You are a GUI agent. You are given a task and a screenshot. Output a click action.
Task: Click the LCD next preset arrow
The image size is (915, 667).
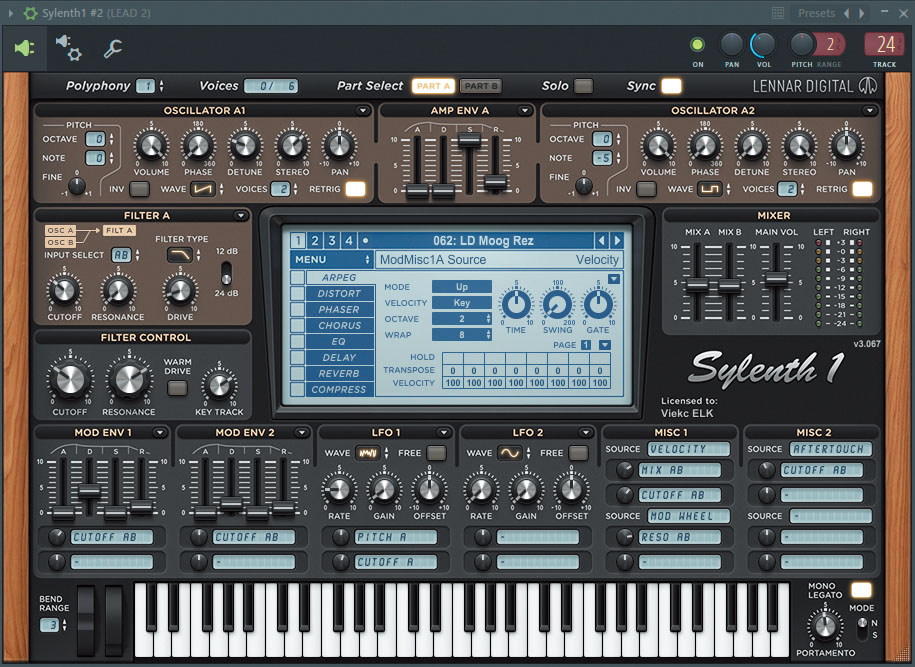617,240
